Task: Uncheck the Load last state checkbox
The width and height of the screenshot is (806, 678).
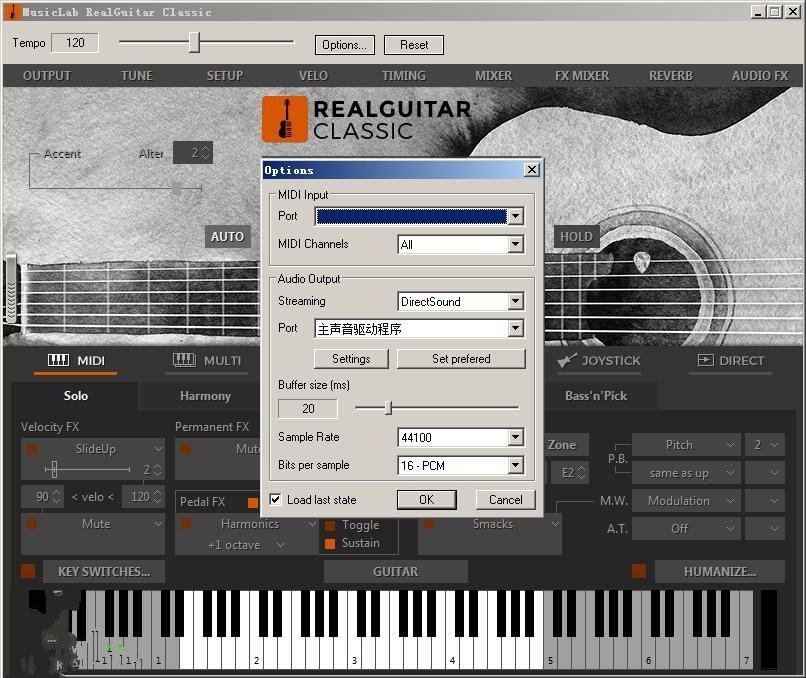Action: coord(276,499)
